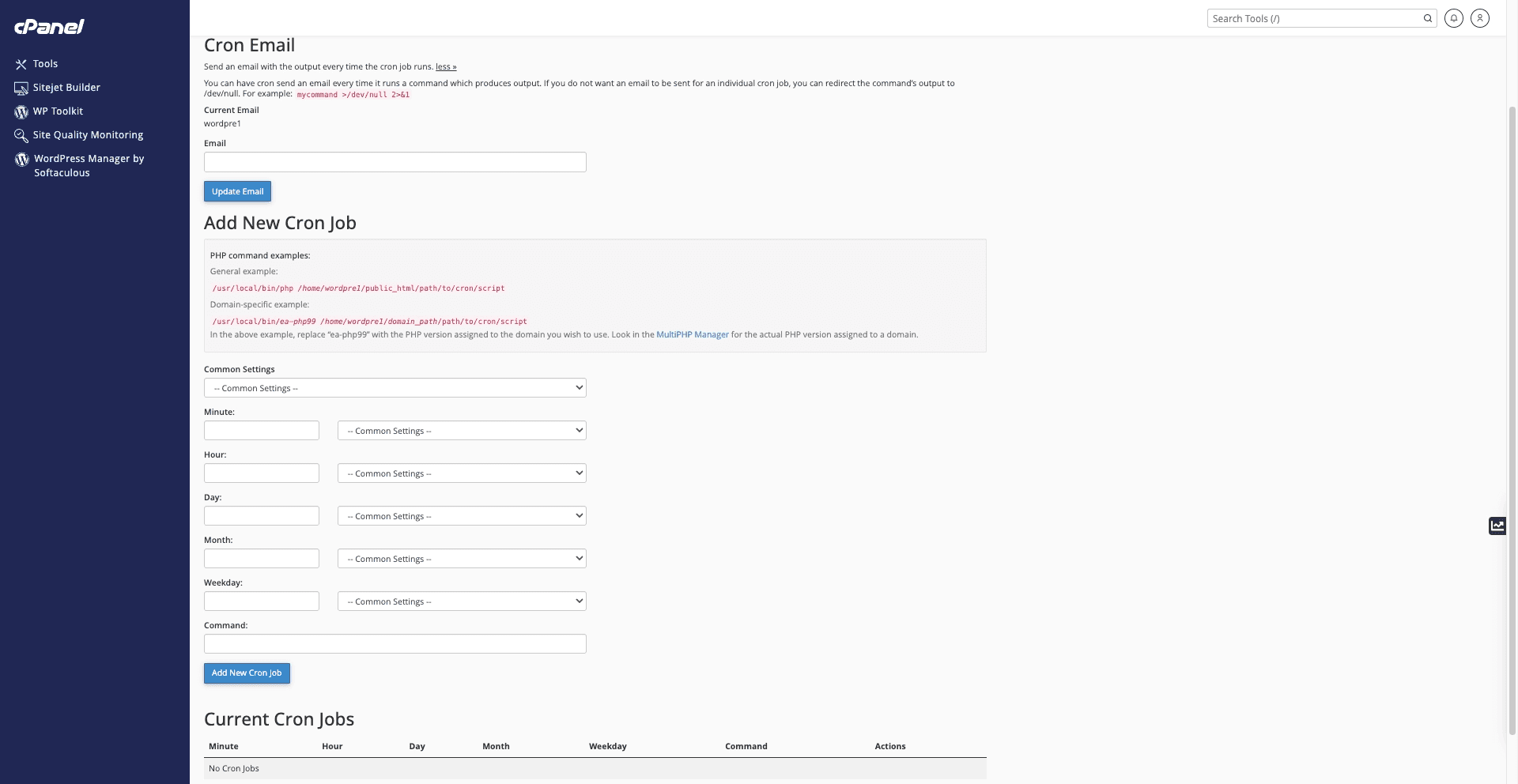The image size is (1518, 784).
Task: Open Sitejet Builder icon in sidebar
Action: pos(21,88)
